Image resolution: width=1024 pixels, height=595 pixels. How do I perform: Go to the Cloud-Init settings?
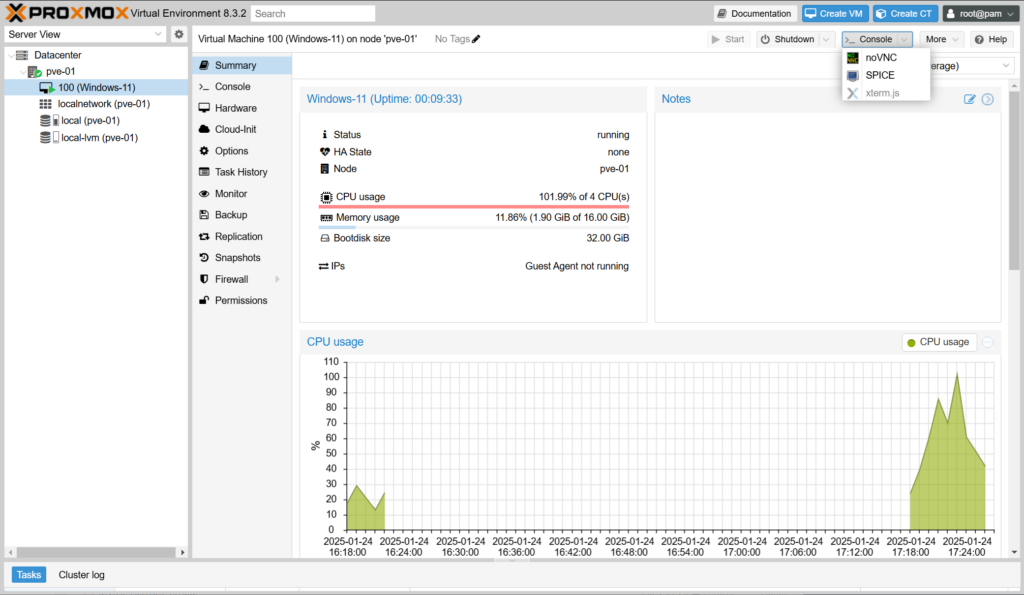pyautogui.click(x=235, y=129)
